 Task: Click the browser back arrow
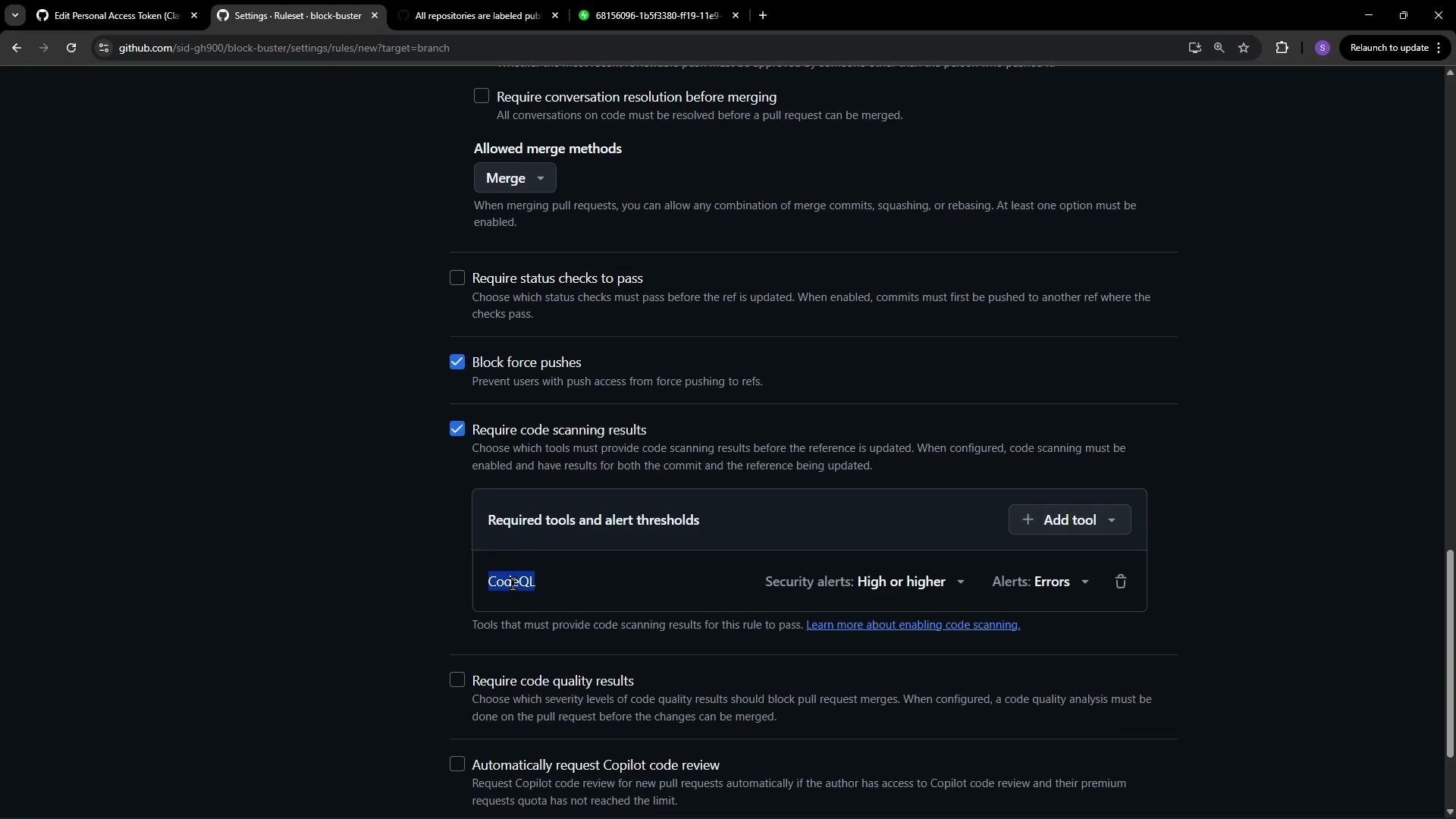17,48
